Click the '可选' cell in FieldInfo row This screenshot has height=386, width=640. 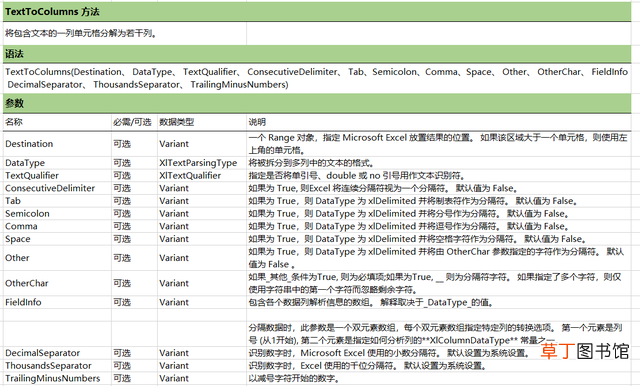click(x=134, y=302)
